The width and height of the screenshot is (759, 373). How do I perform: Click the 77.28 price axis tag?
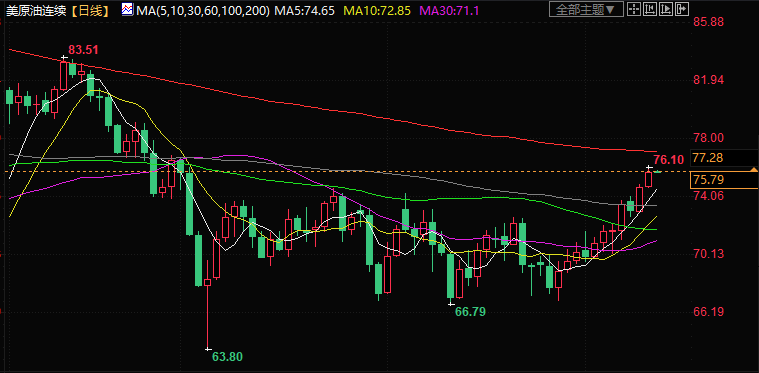tap(723, 158)
